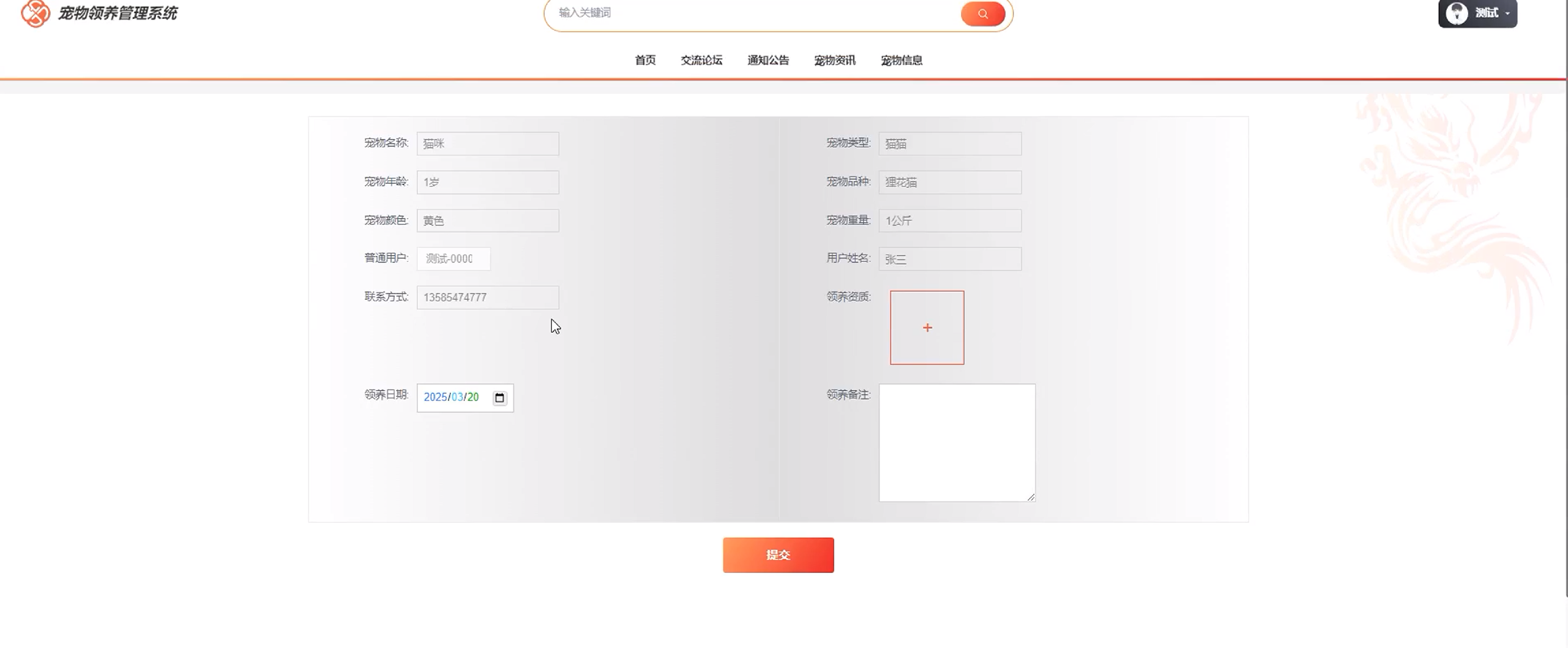Image resolution: width=1568 pixels, height=648 pixels.
Task: Go to the 交流论坛 menu item
Action: [x=701, y=60]
